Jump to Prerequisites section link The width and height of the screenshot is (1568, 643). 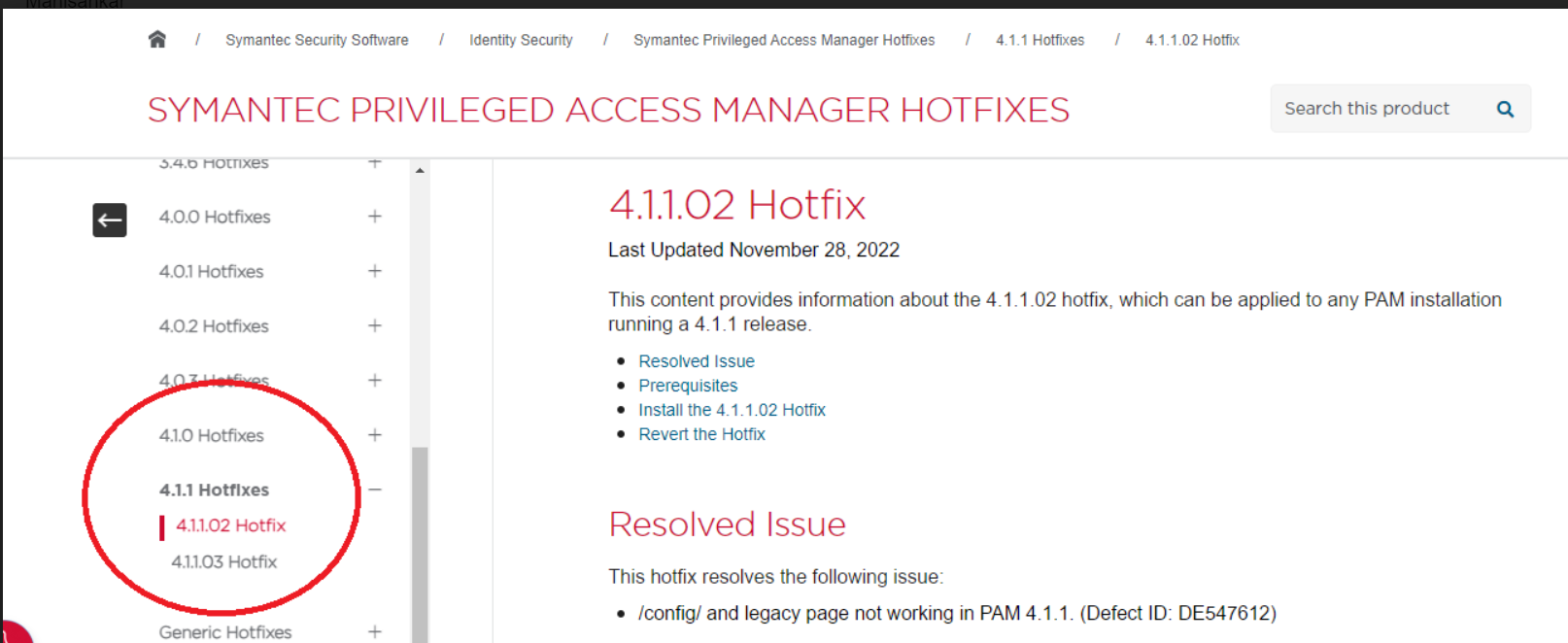point(688,386)
